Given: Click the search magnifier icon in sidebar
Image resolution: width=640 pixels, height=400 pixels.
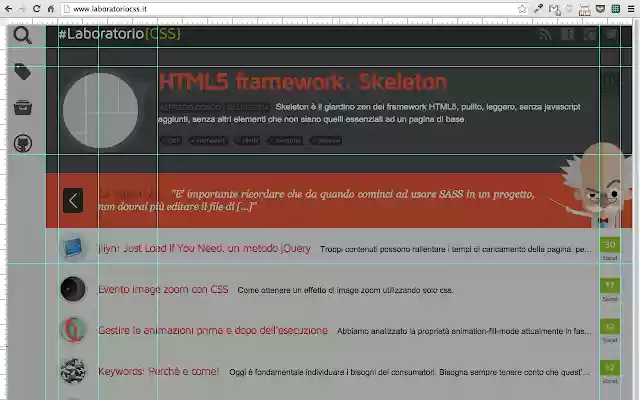Looking at the screenshot, I should click(23, 37).
